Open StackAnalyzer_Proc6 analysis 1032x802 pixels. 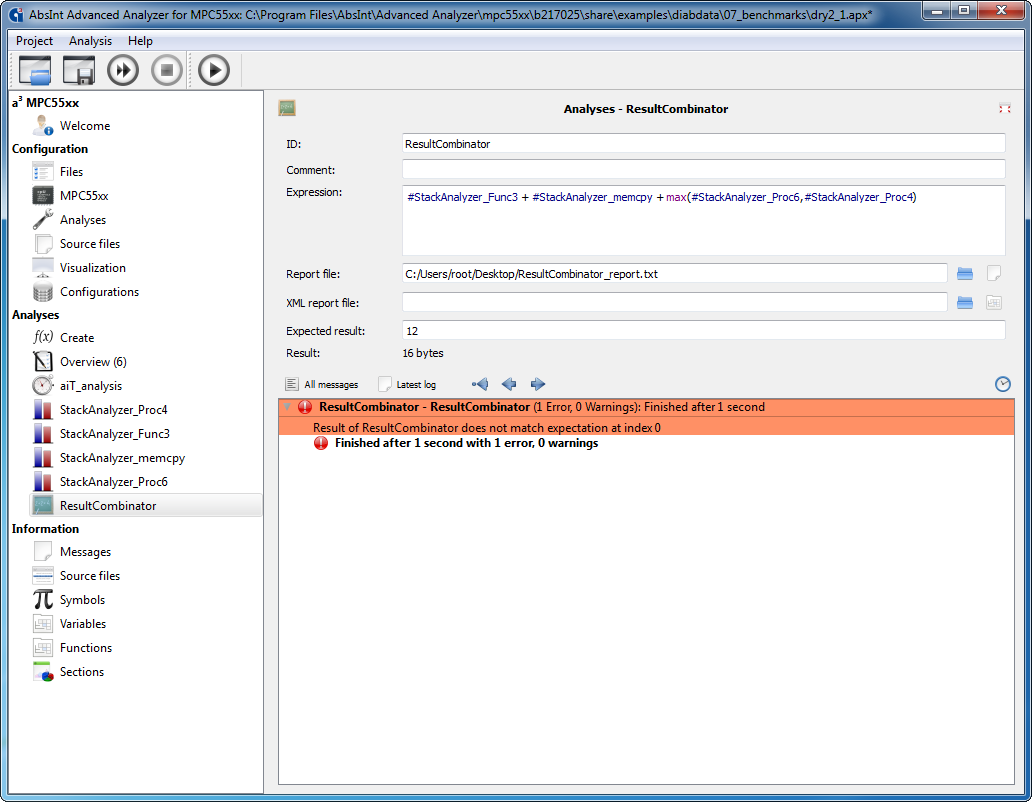click(113, 482)
